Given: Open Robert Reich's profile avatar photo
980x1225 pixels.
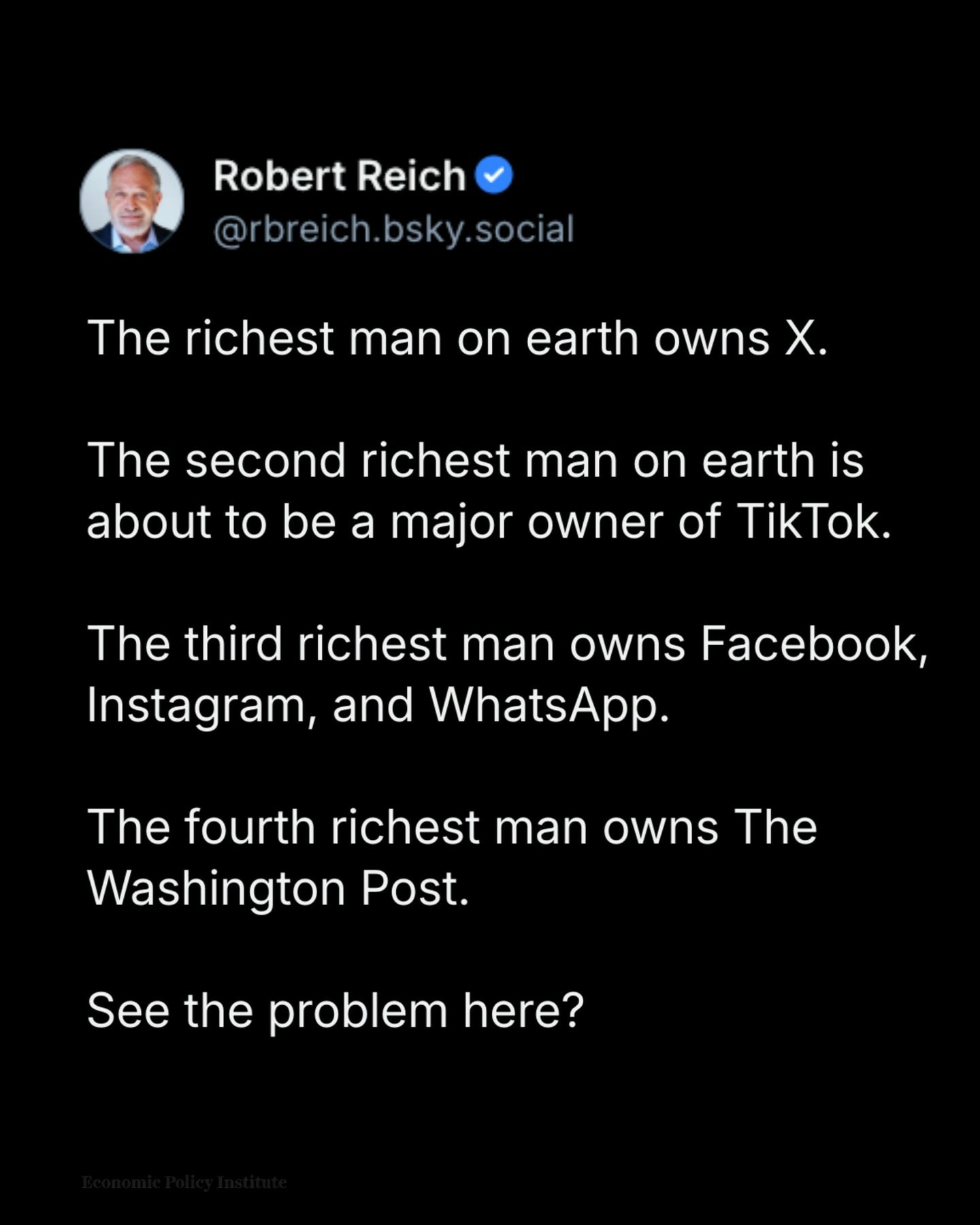Looking at the screenshot, I should tap(132, 201).
